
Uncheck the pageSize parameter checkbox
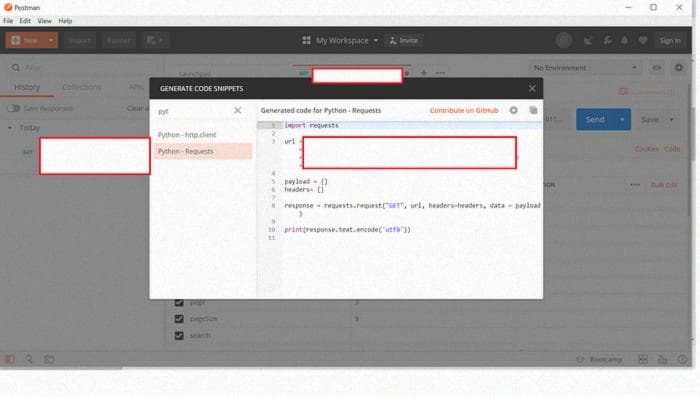[179, 319]
